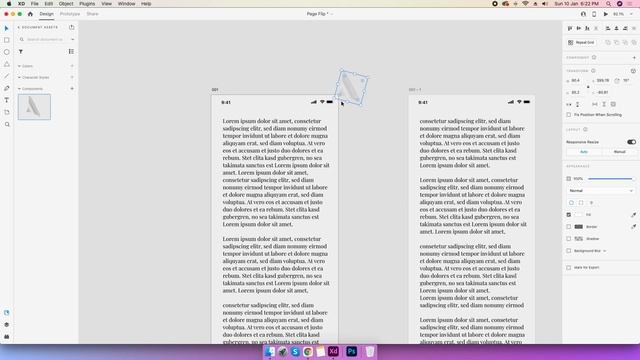Viewport: 640px width, 360px height.
Task: Click the Repeat Grid button
Action: (582, 42)
